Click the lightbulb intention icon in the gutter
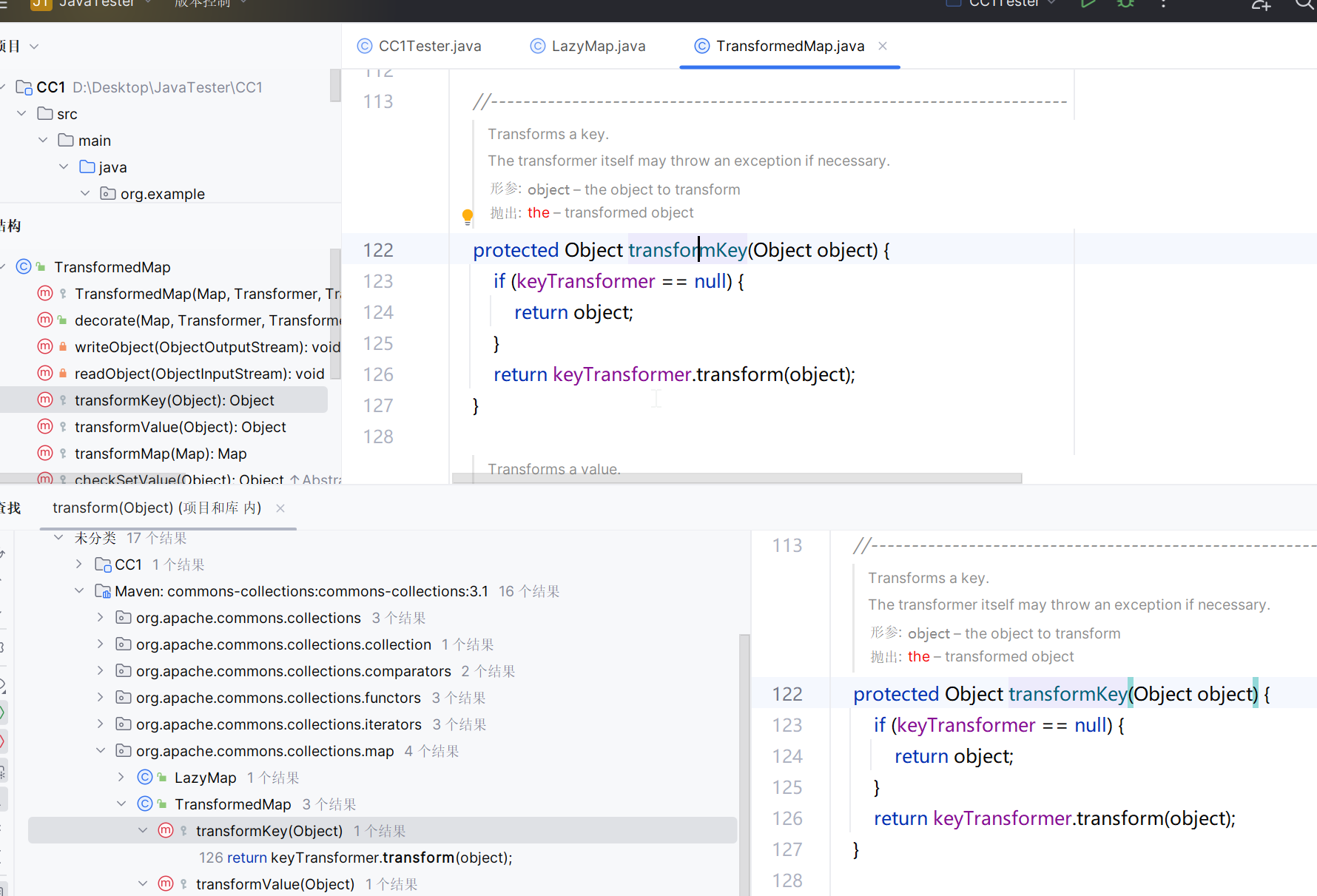Image resolution: width=1317 pixels, height=896 pixels. tap(468, 216)
